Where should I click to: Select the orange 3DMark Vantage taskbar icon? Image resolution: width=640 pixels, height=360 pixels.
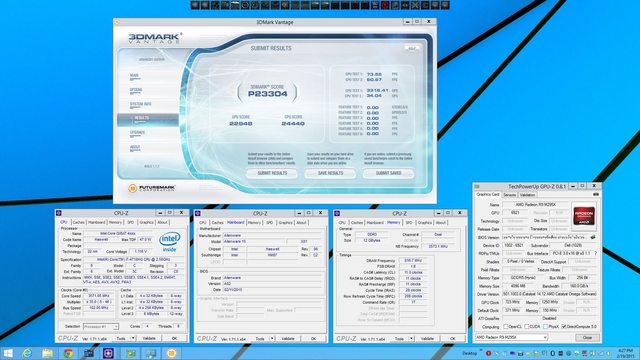(x=171, y=353)
